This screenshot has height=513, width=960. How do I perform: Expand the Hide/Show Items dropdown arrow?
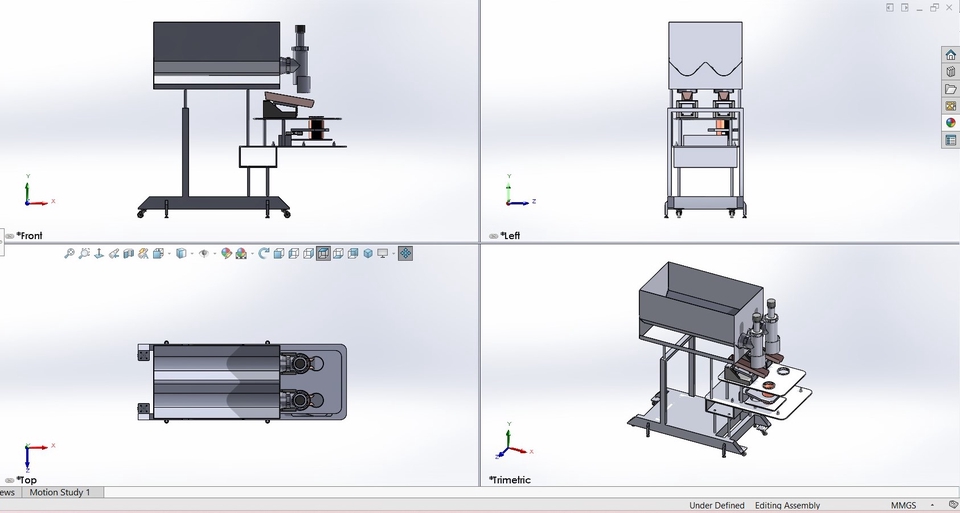[x=215, y=253]
